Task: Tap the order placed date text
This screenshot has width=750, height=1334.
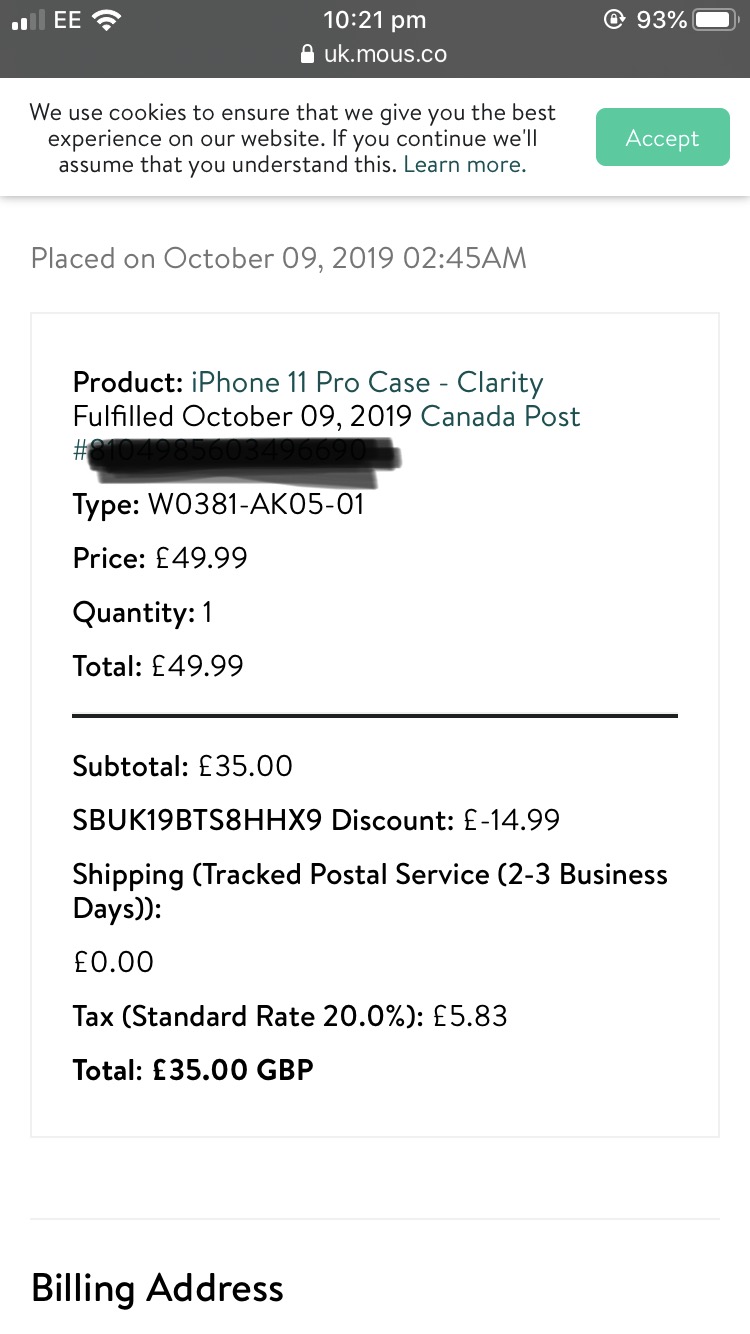Action: coord(279,259)
